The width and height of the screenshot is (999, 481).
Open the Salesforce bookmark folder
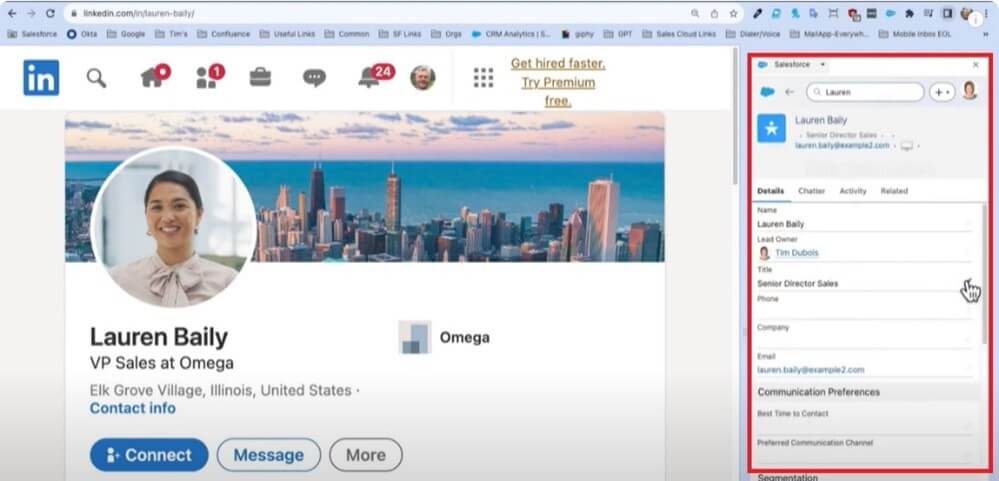pos(32,34)
